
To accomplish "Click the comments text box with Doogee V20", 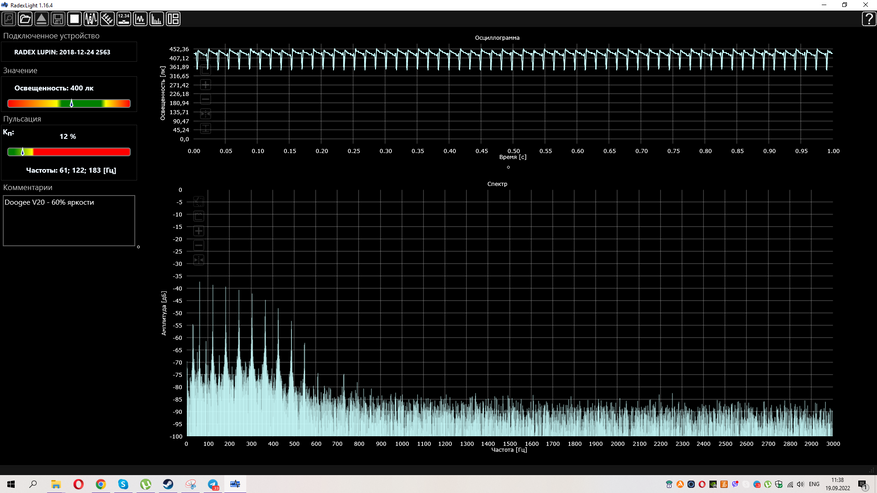I will (69, 220).
